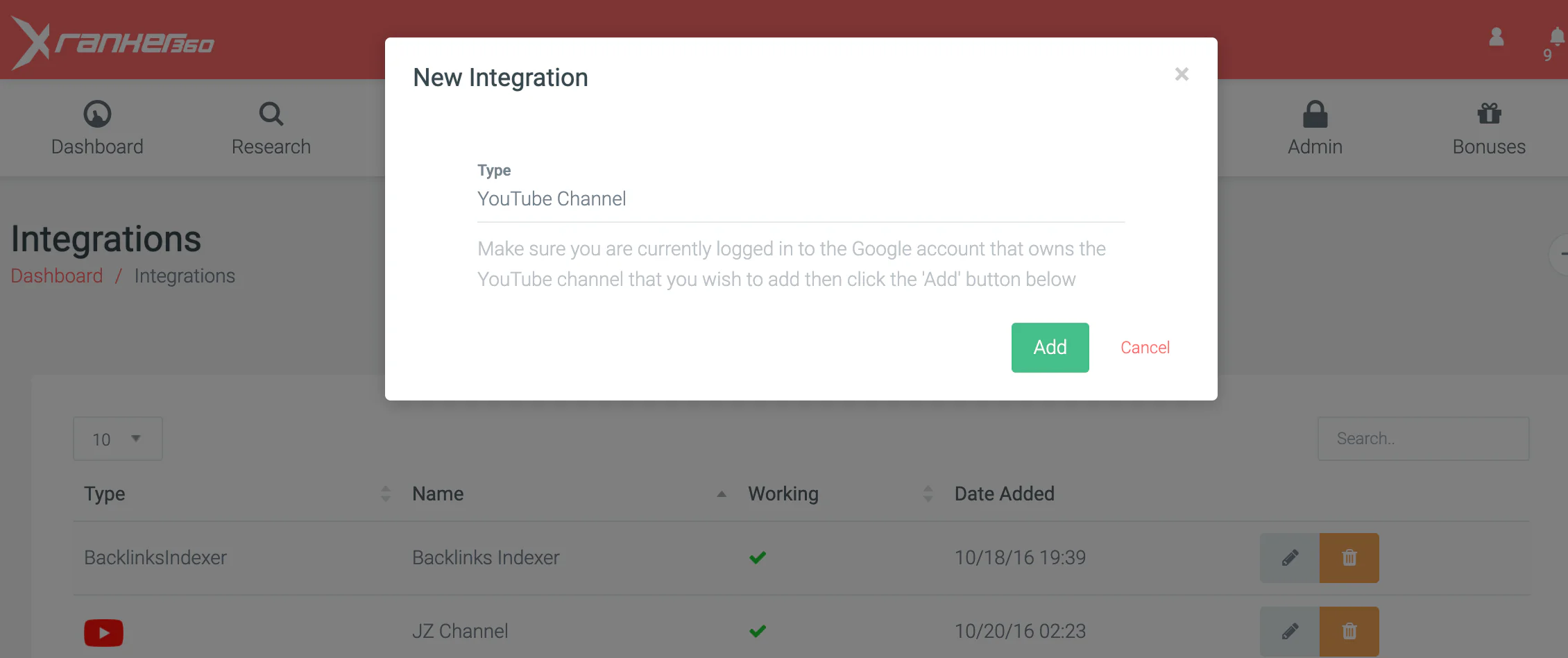Edit the JZ Channel integration

pyautogui.click(x=1290, y=632)
